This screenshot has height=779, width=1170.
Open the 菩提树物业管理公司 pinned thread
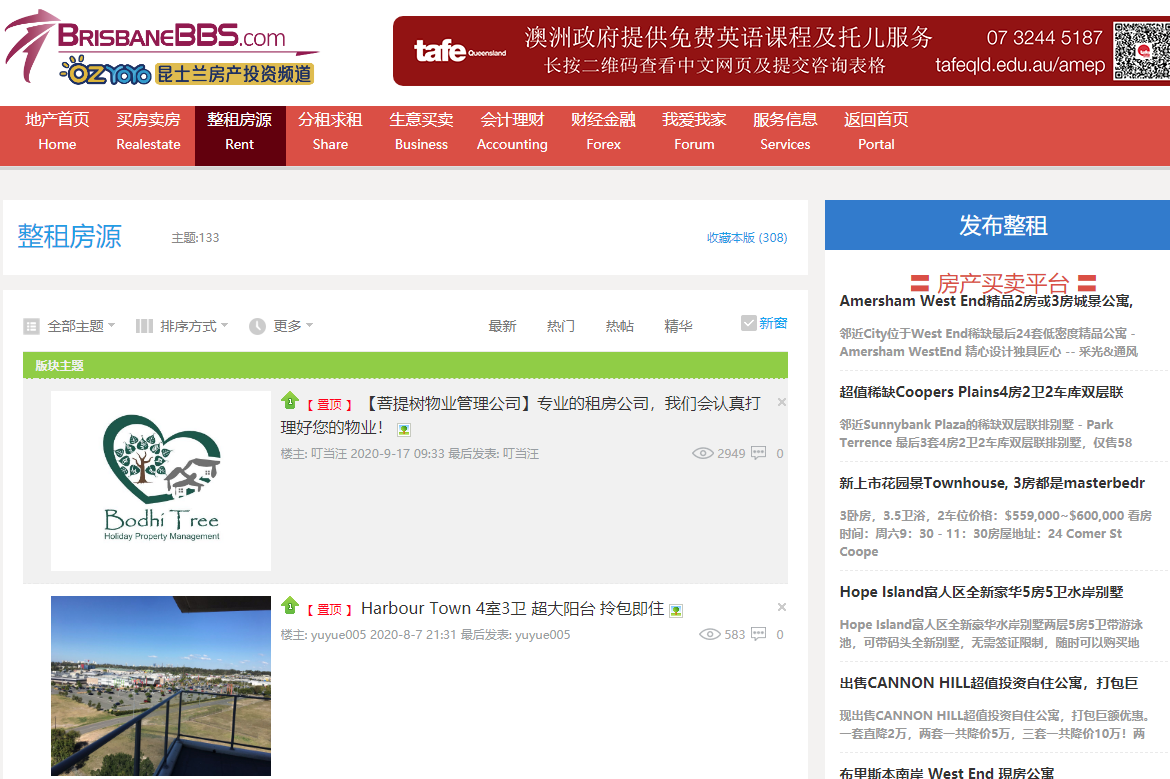[520, 415]
